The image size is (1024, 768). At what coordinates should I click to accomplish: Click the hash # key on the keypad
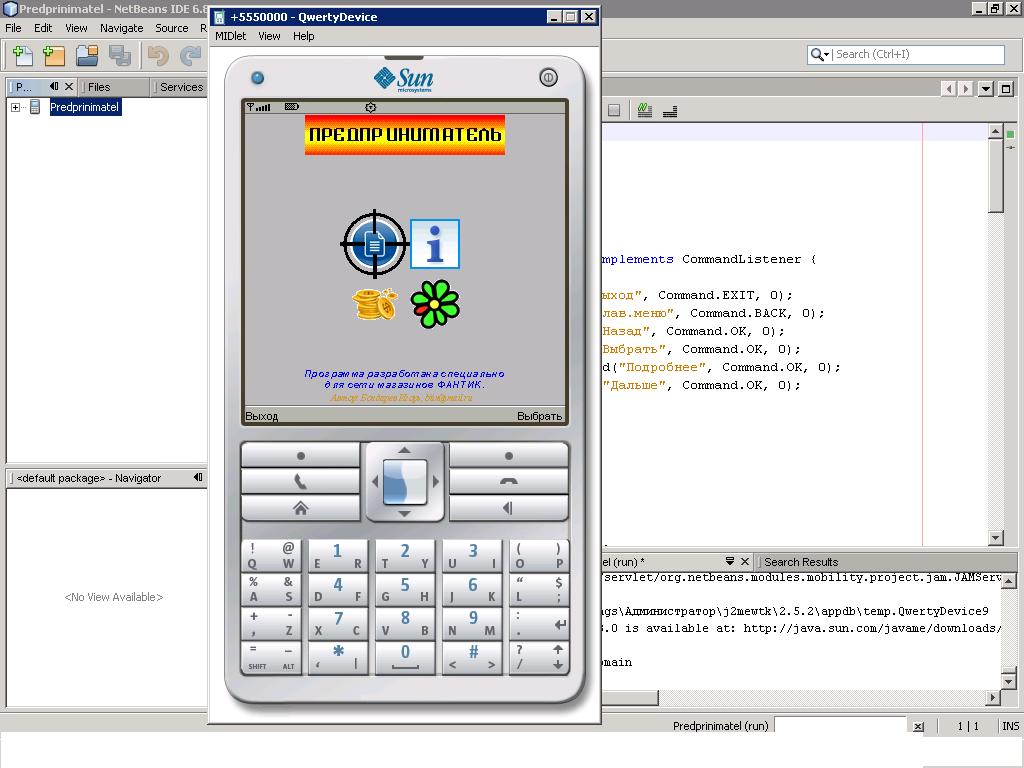tap(472, 657)
